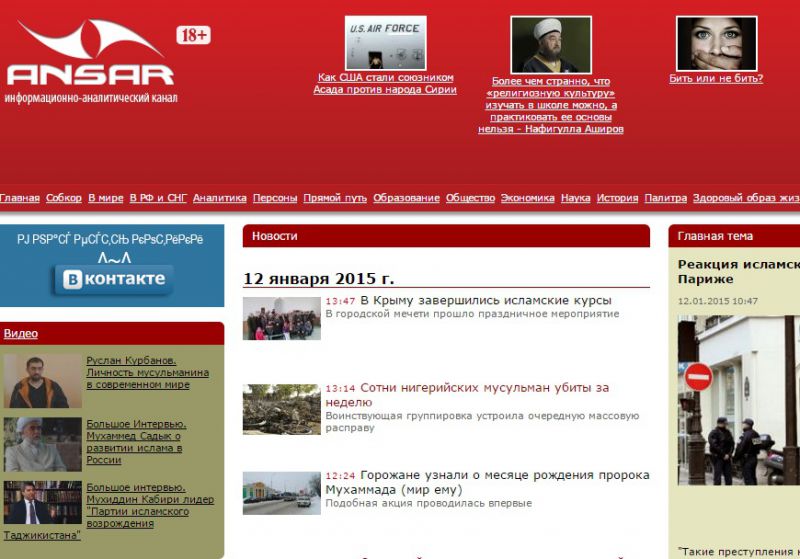
Task: Open the 'В РФ и СНГ' section
Action: coord(158,198)
